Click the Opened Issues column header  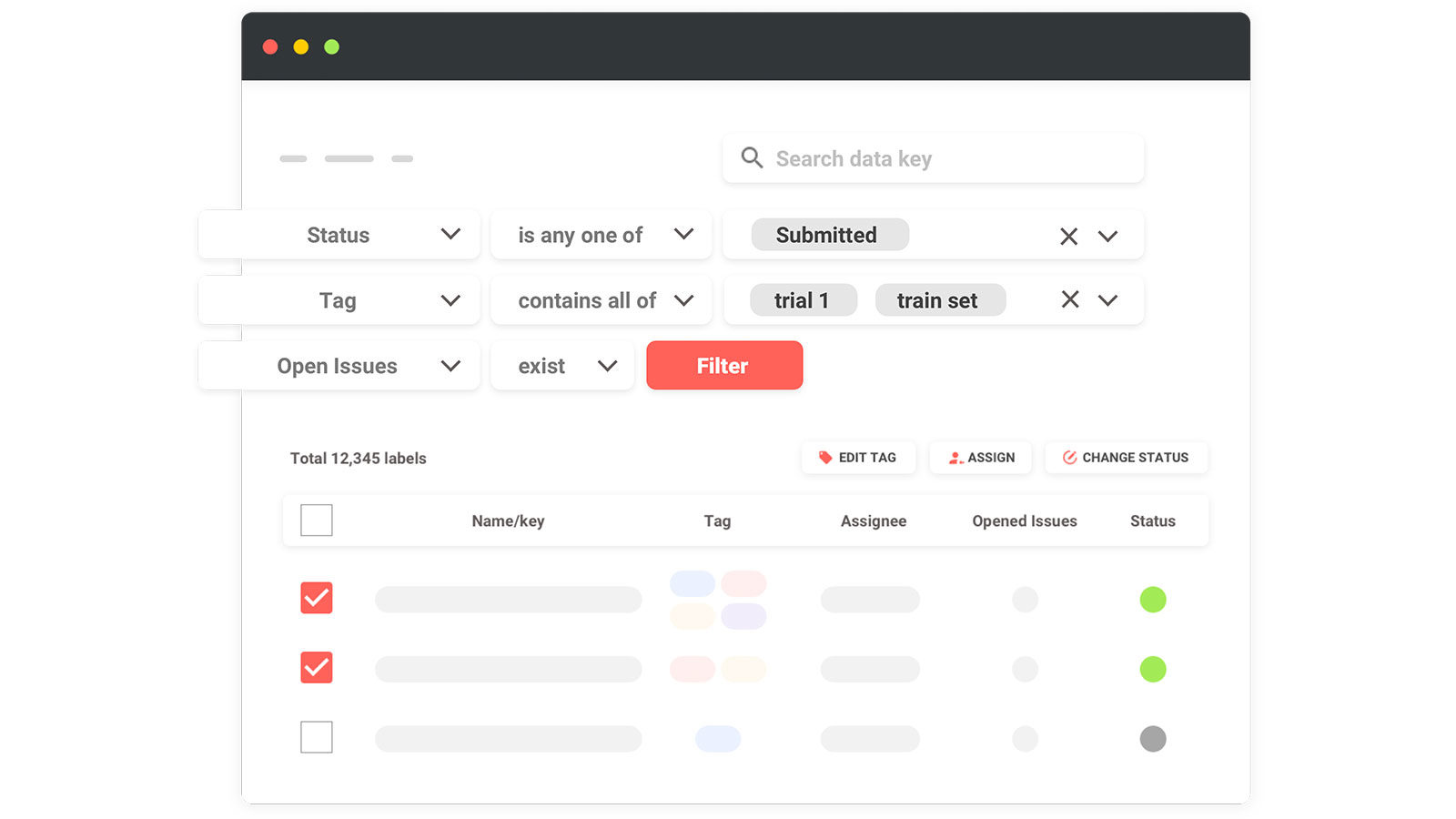click(1025, 521)
